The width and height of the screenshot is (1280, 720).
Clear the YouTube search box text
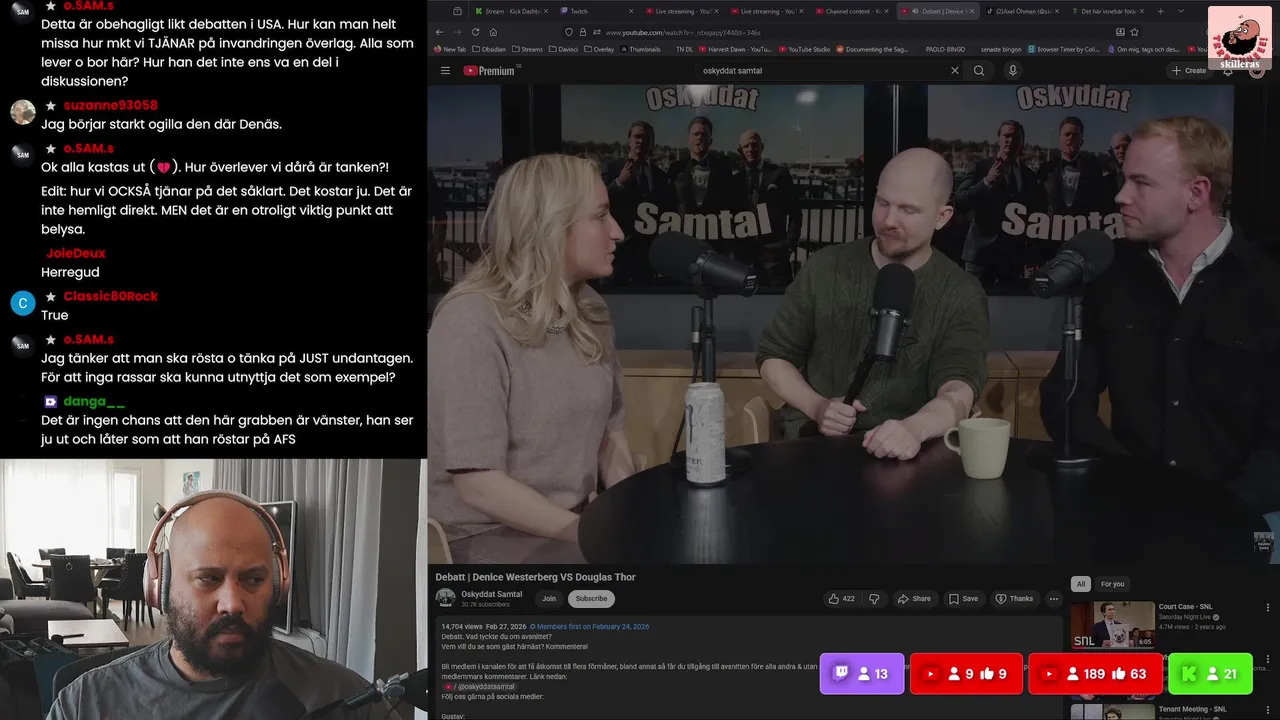point(954,71)
